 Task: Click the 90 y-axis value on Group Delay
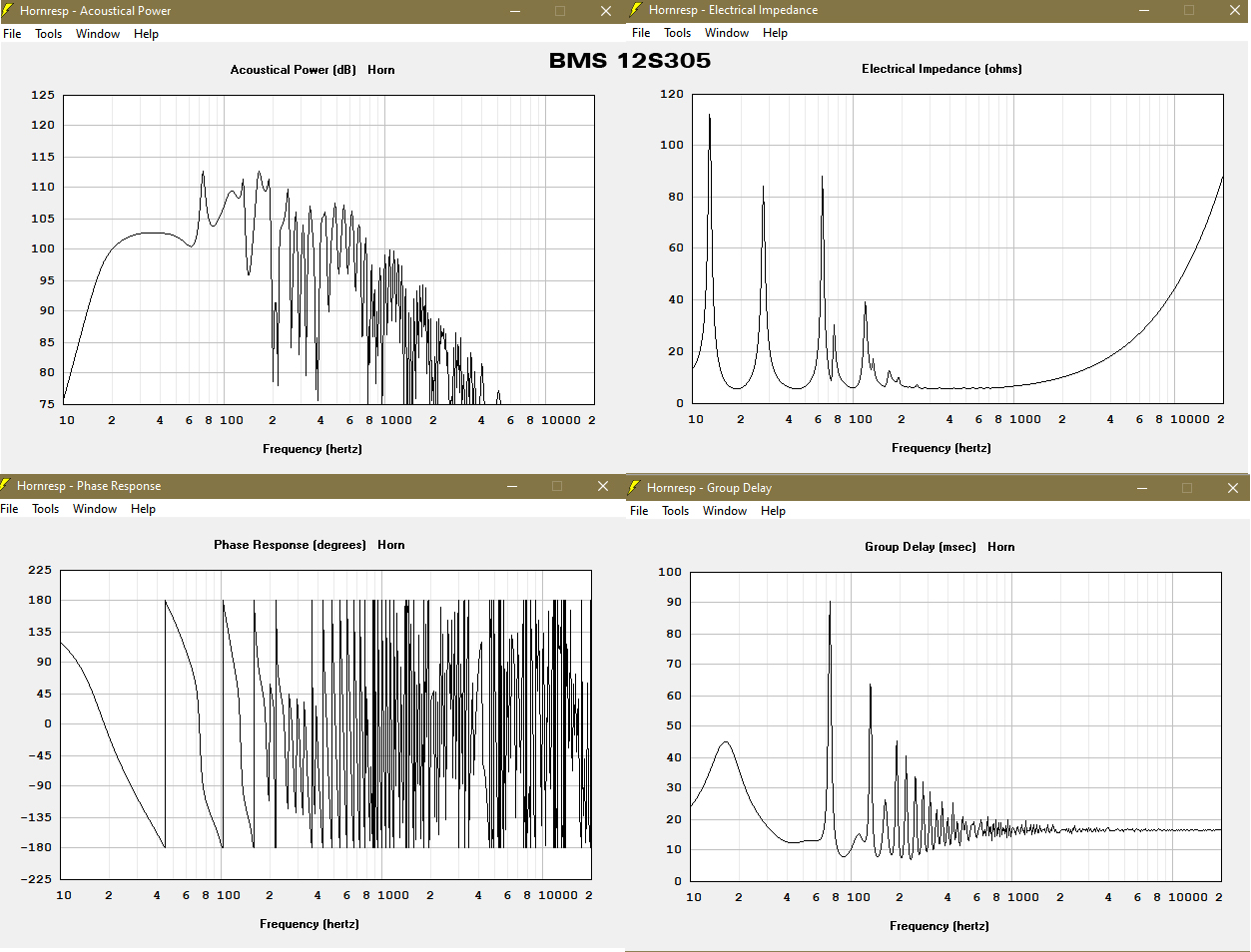click(x=674, y=602)
